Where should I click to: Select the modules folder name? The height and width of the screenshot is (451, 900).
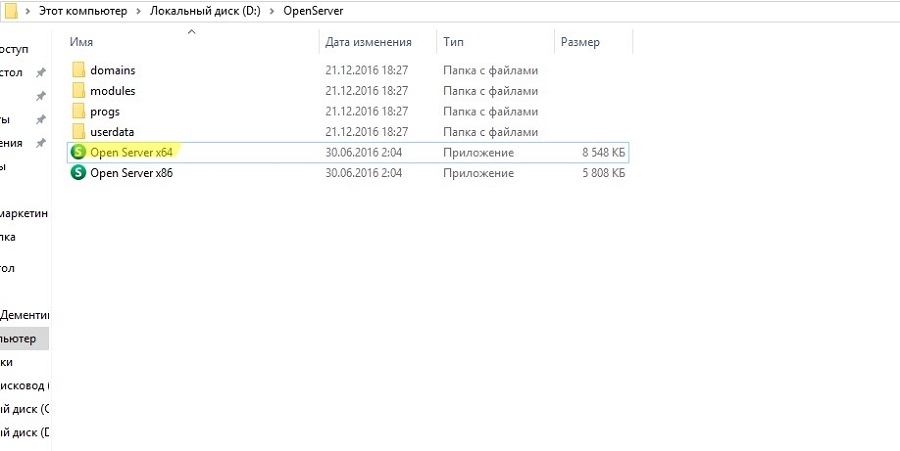click(112, 91)
